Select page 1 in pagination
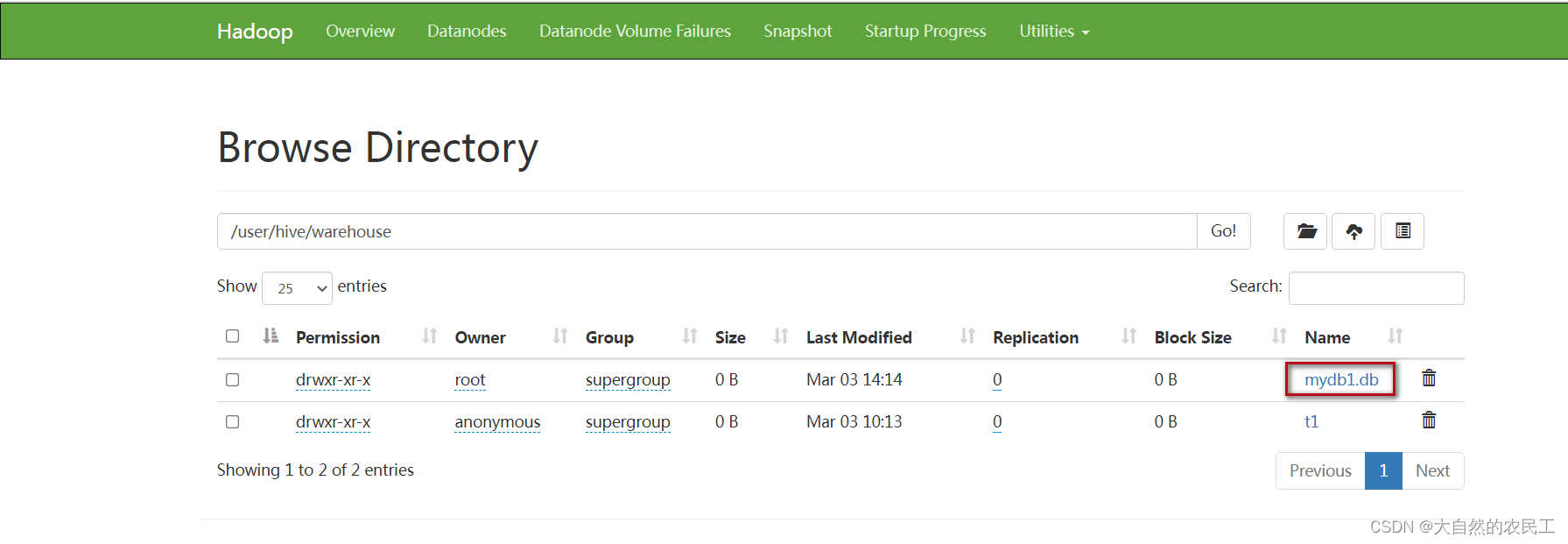 pos(1383,470)
